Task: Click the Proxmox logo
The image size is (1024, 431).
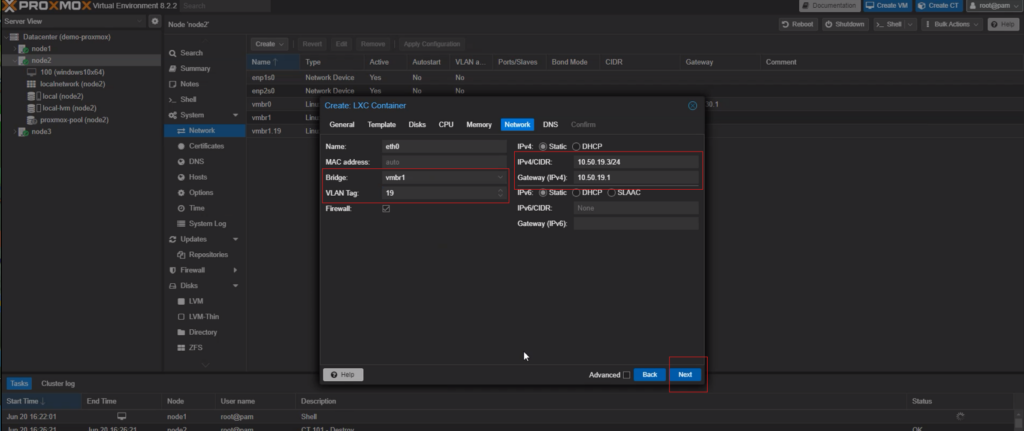Action: (46, 6)
